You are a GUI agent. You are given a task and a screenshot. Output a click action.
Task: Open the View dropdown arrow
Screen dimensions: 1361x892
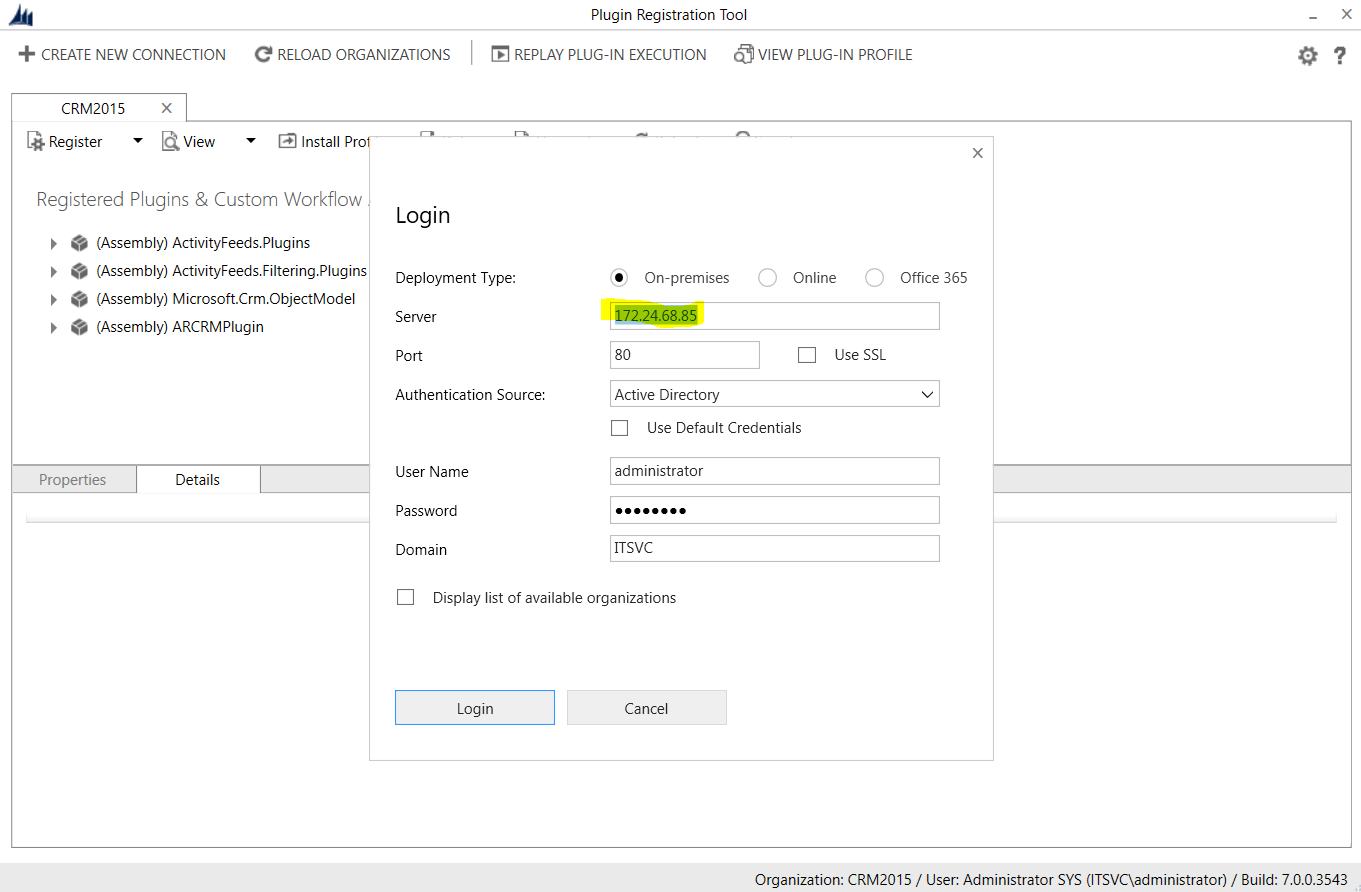point(251,141)
